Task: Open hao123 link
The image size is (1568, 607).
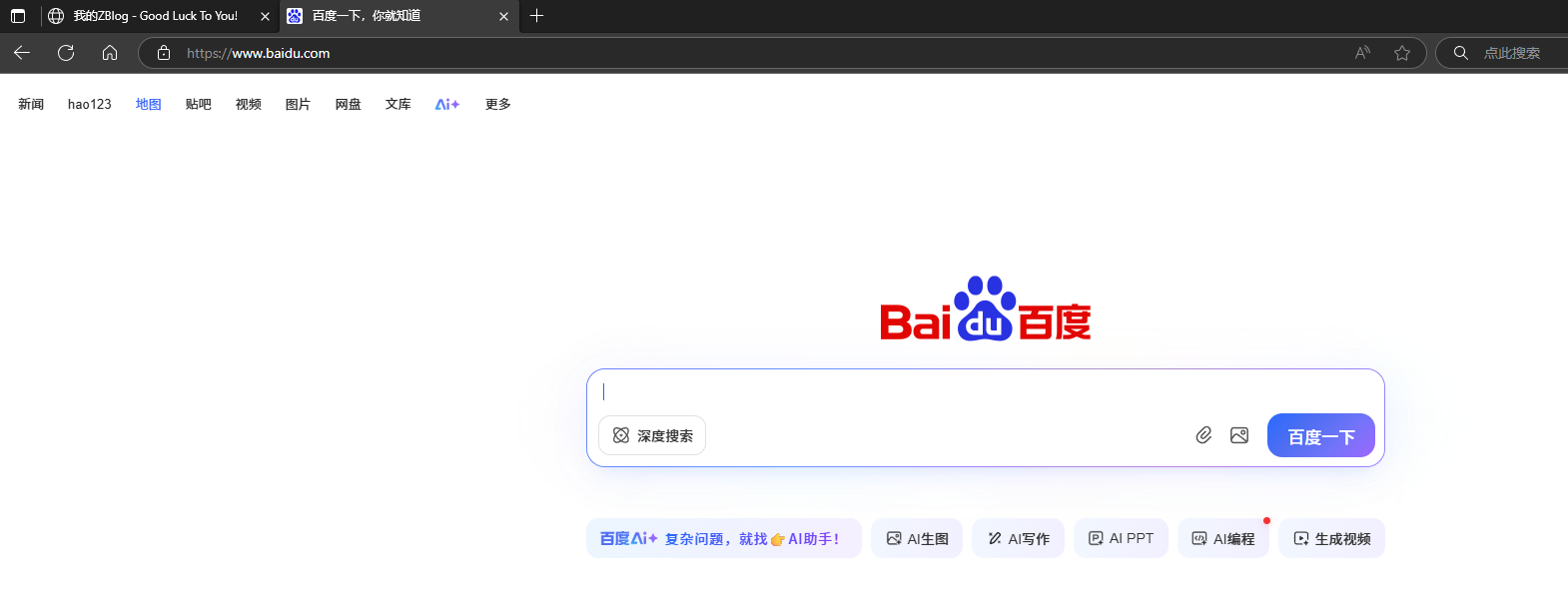Action: point(90,104)
